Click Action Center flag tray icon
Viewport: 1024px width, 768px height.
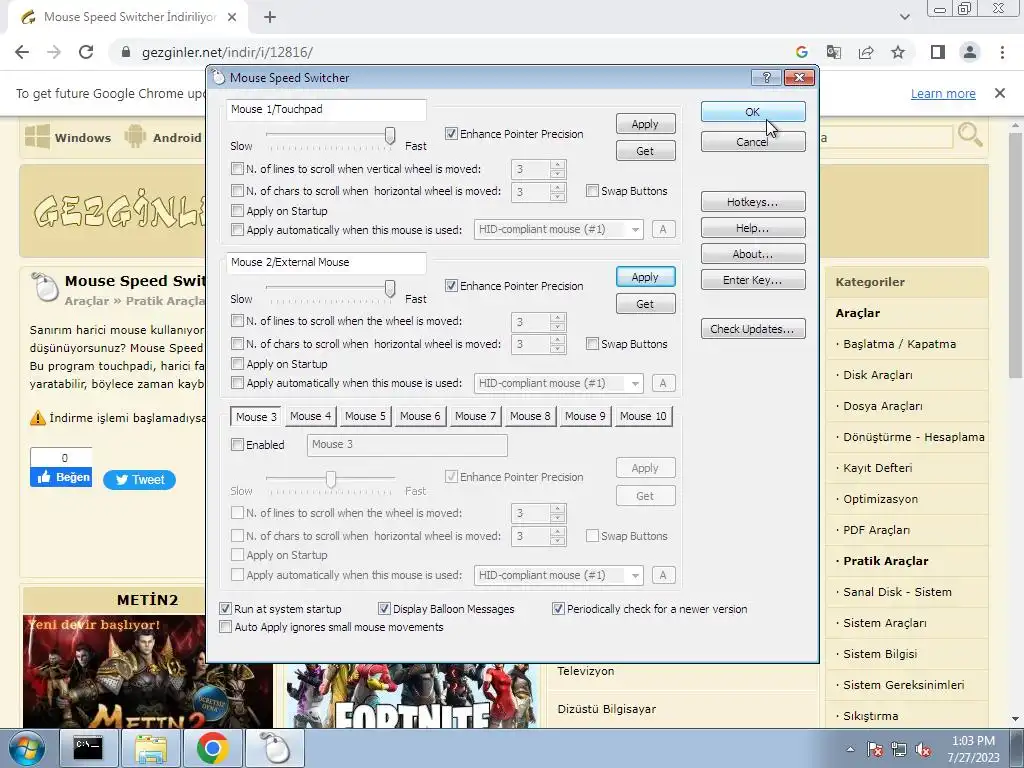tap(875, 749)
